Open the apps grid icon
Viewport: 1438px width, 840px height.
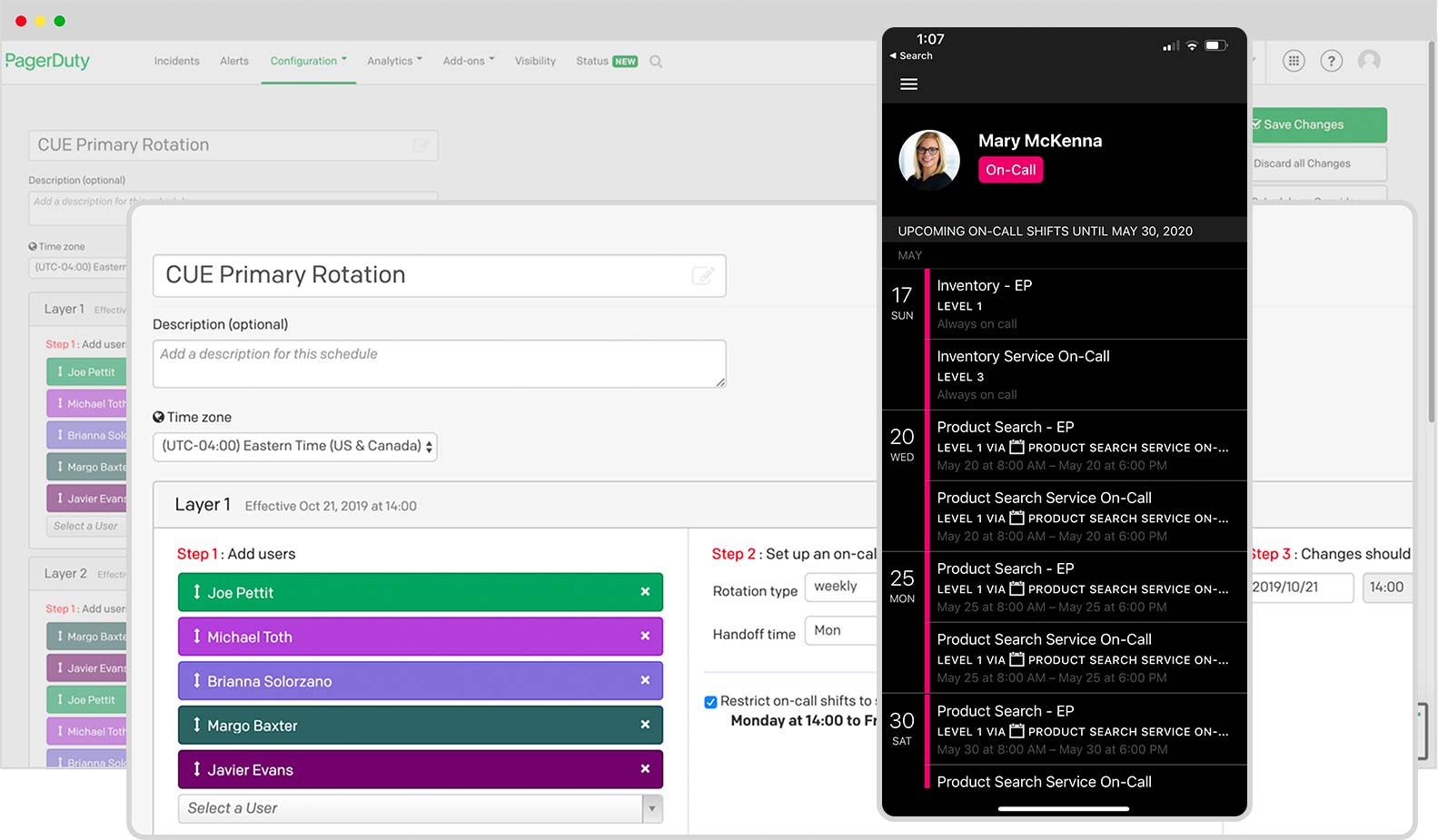pos(1294,61)
